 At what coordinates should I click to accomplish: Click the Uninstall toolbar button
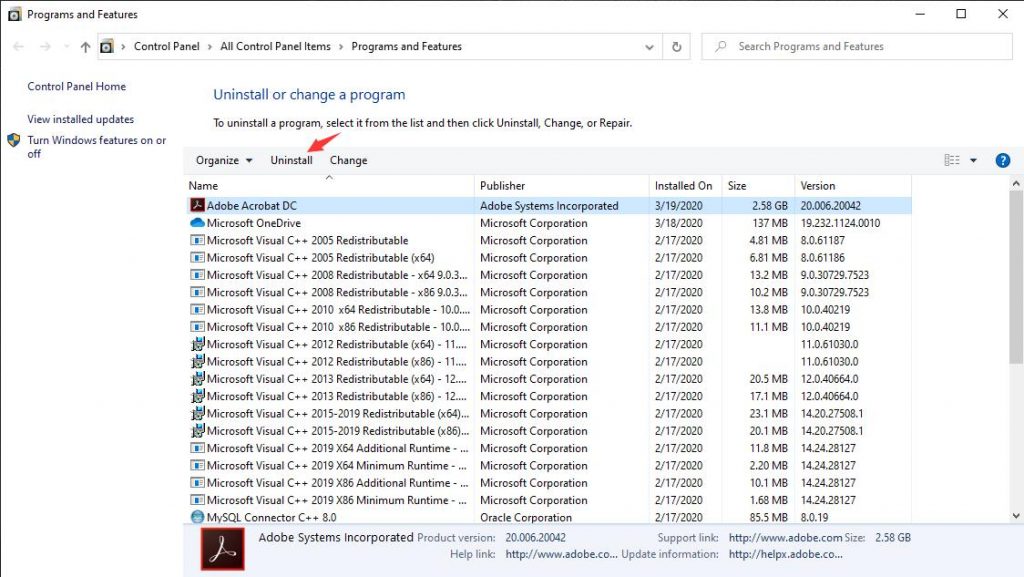coord(291,161)
